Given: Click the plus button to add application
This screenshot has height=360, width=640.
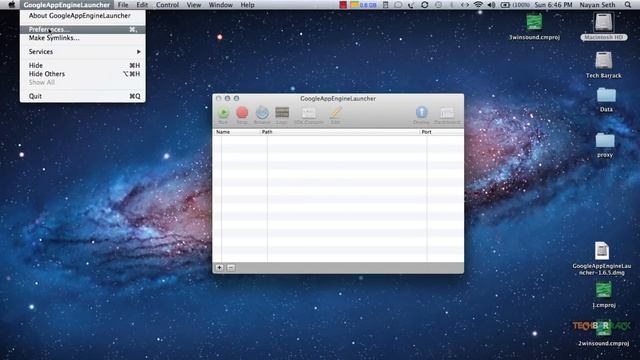Looking at the screenshot, I should coord(220,268).
